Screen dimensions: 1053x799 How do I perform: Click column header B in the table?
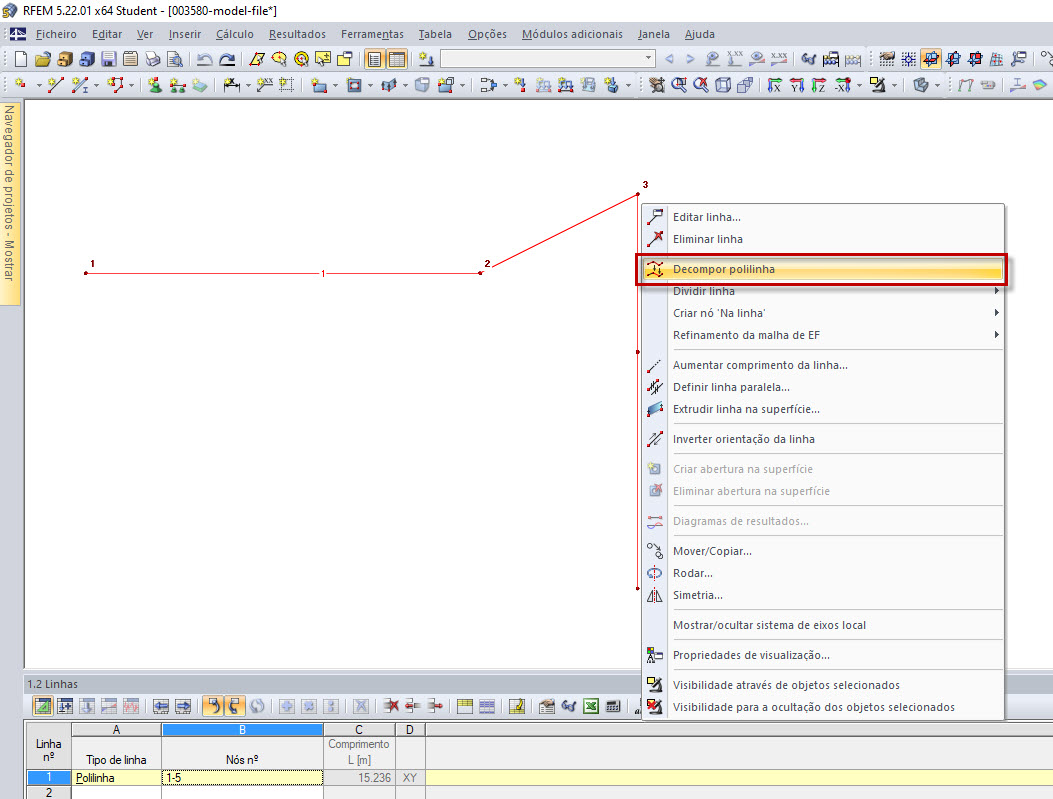point(242,730)
